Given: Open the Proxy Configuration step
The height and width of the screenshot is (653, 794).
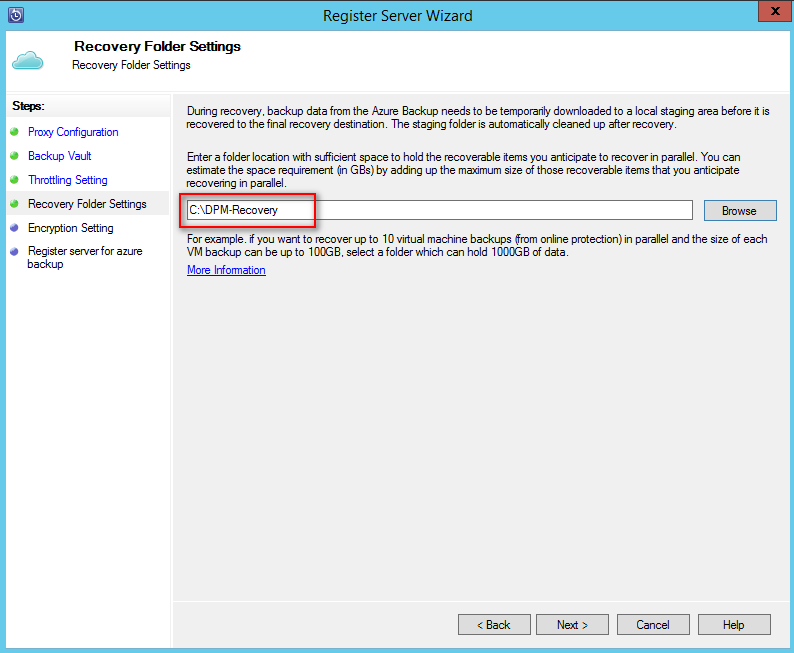Looking at the screenshot, I should pyautogui.click(x=73, y=132).
